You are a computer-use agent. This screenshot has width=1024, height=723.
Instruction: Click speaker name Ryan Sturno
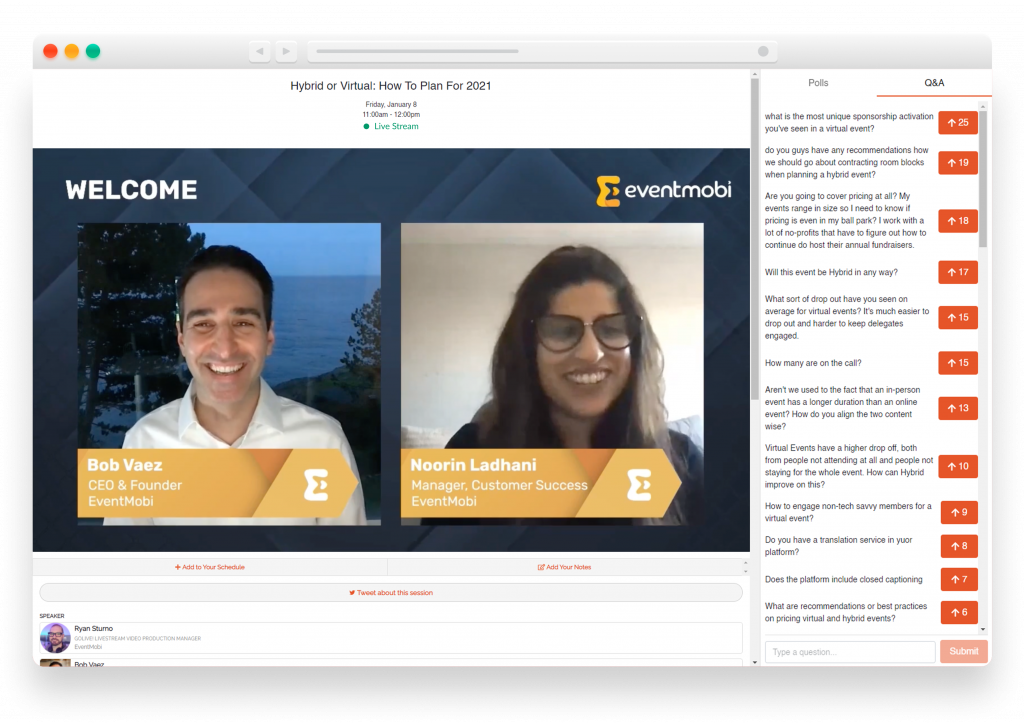click(x=93, y=628)
